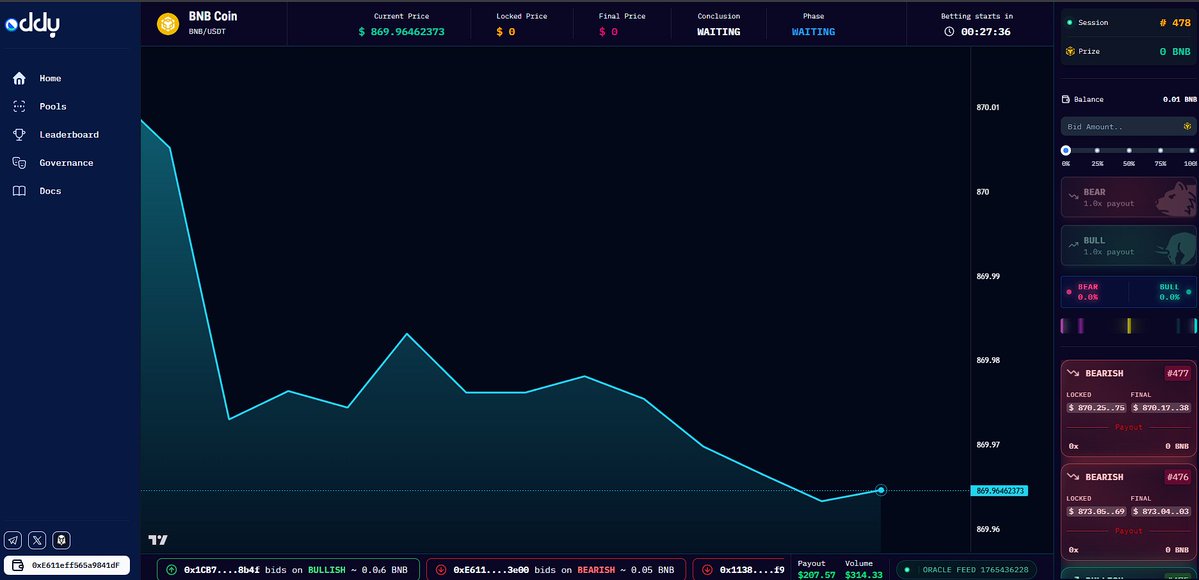This screenshot has height=580, width=1199.
Task: Click final price $ 873.04..03
Action: [x=1161, y=511]
